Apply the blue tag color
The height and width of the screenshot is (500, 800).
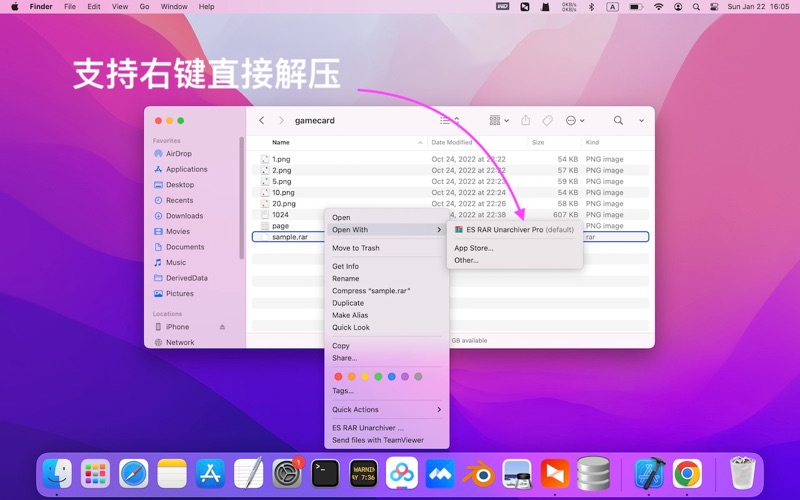391,377
